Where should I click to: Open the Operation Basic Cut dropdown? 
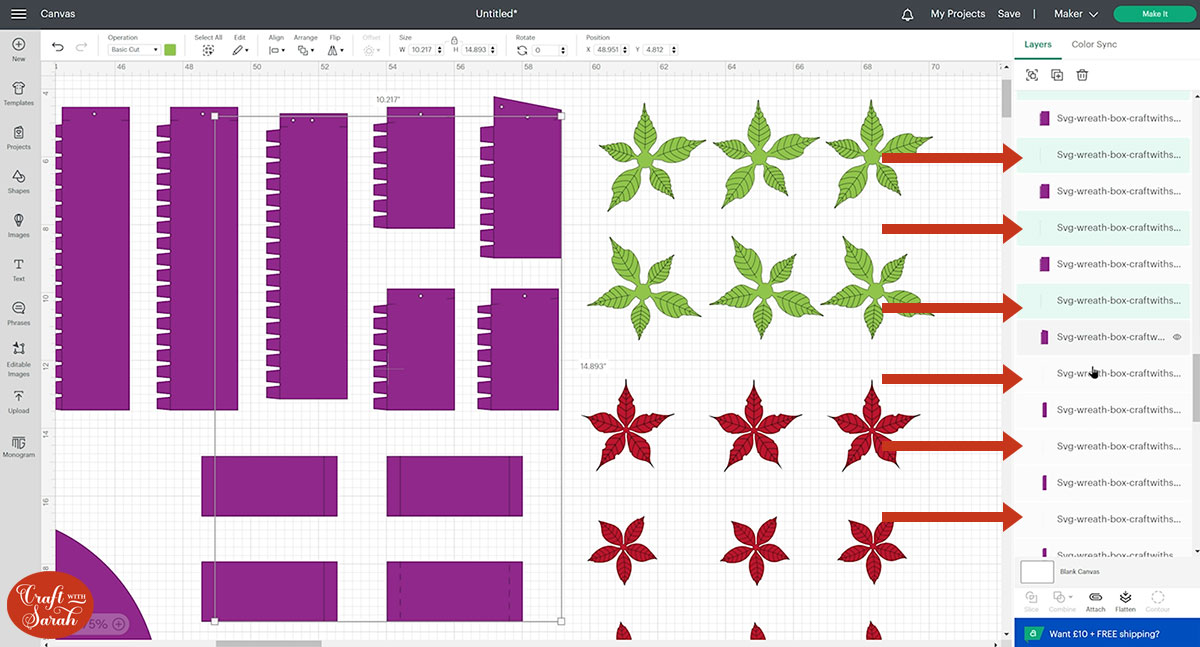coord(134,50)
